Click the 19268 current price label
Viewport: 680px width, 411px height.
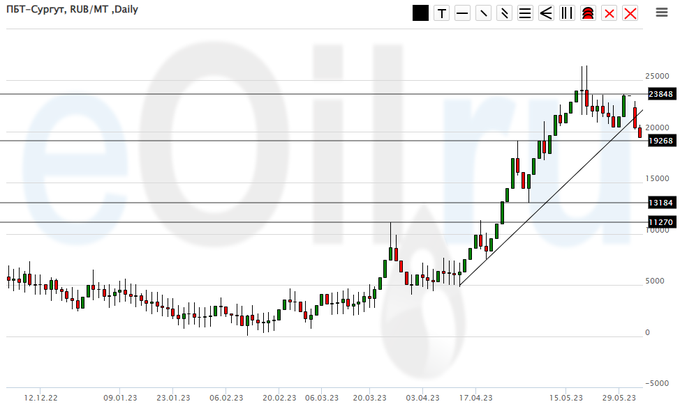coord(659,141)
